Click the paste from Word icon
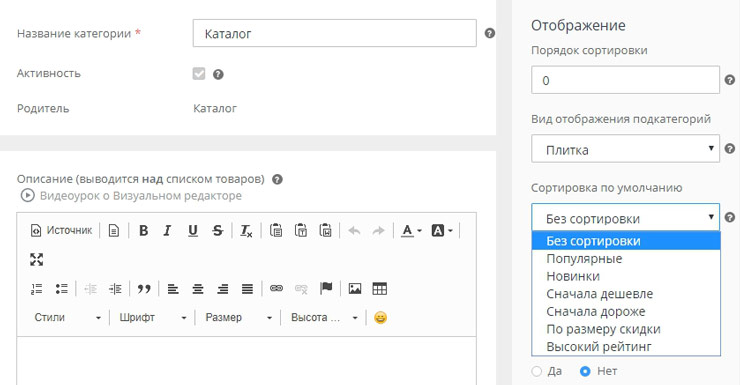 click(x=325, y=230)
